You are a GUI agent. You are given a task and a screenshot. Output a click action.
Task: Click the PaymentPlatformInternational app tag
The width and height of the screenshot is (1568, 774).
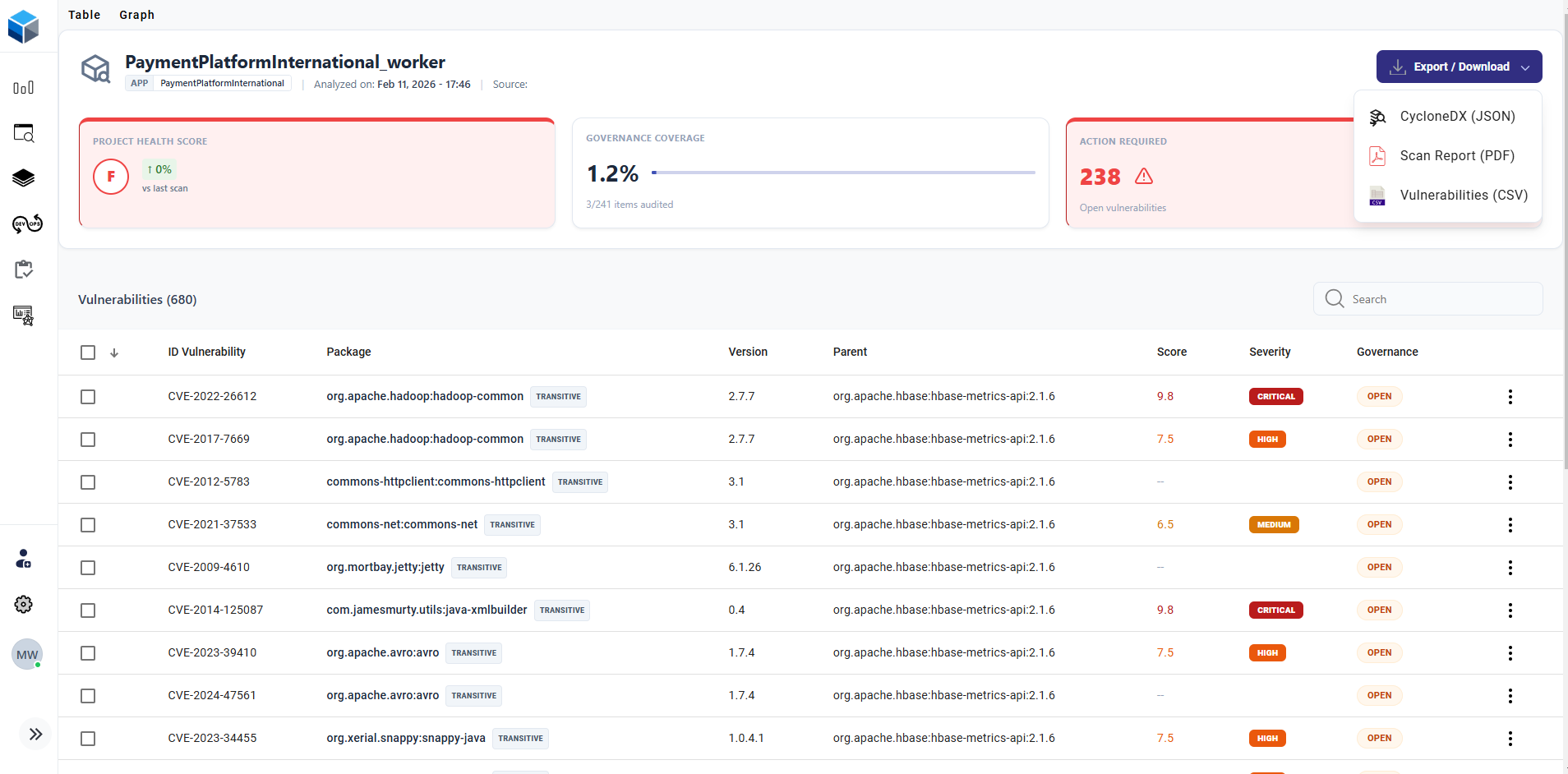(222, 84)
